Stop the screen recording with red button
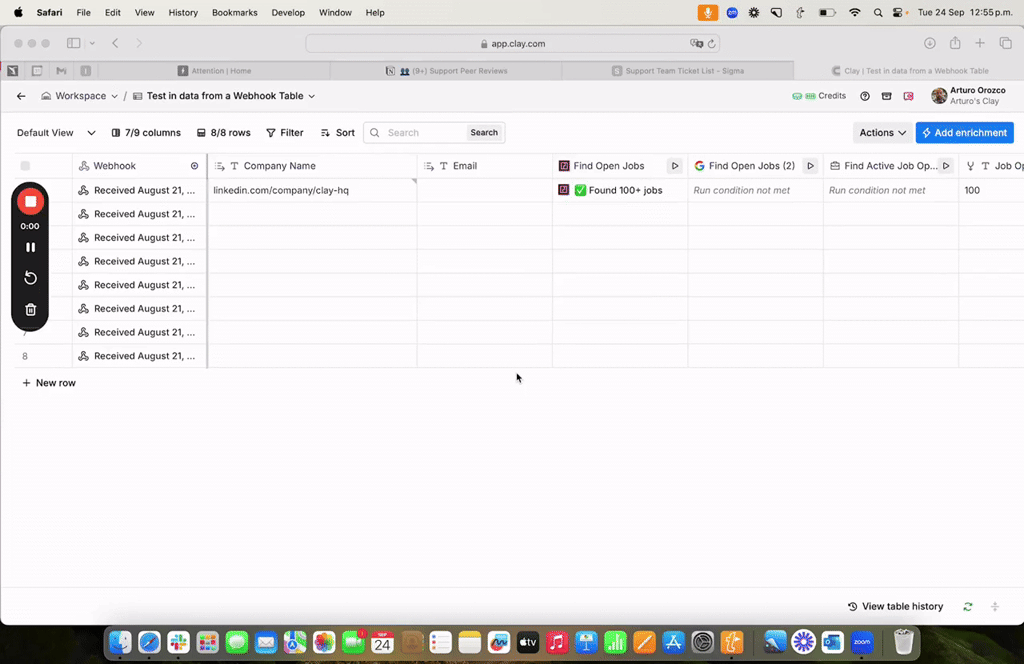 pos(30,201)
